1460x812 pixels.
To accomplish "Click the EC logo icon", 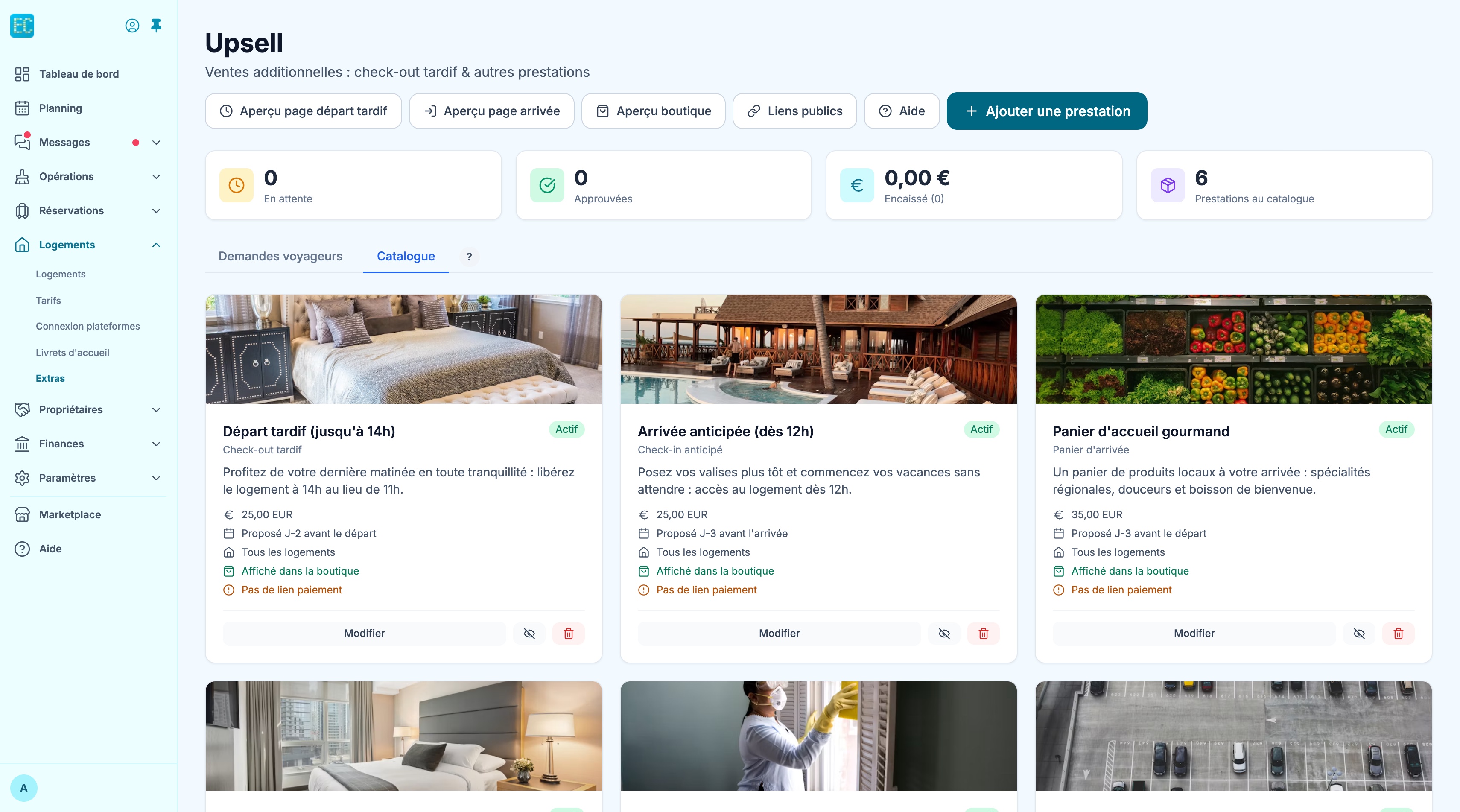I will (22, 26).
